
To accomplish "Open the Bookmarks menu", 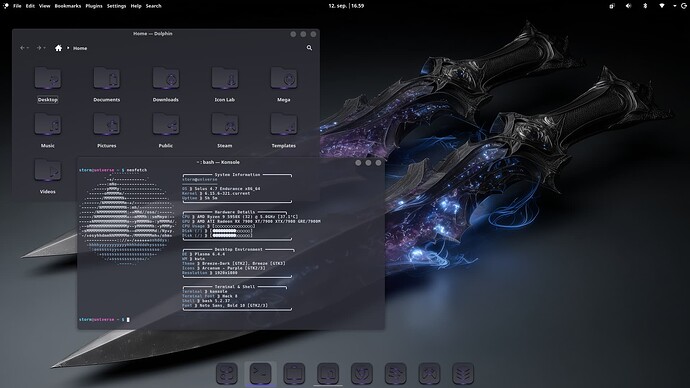I will [x=68, y=6].
